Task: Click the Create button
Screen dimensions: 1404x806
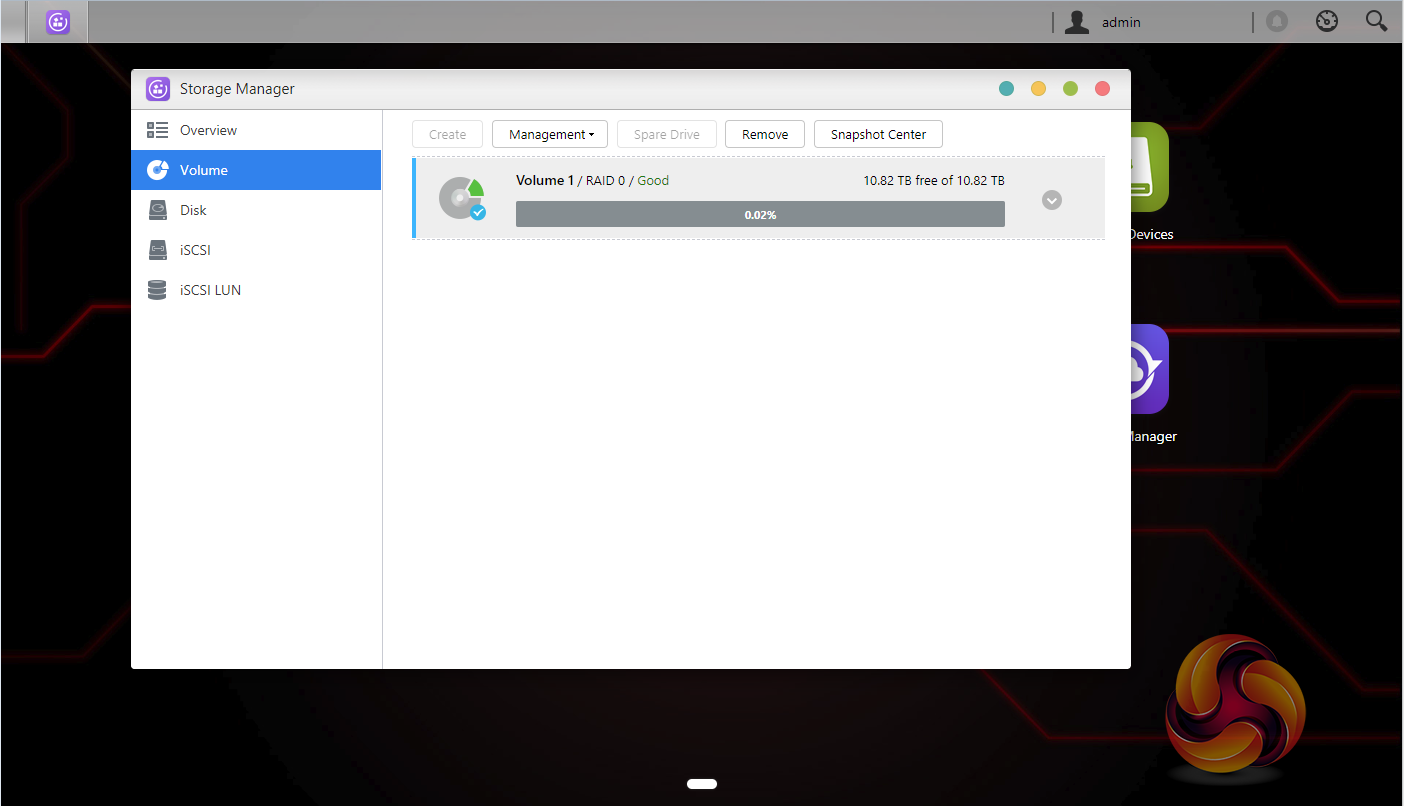Action: 447,134
